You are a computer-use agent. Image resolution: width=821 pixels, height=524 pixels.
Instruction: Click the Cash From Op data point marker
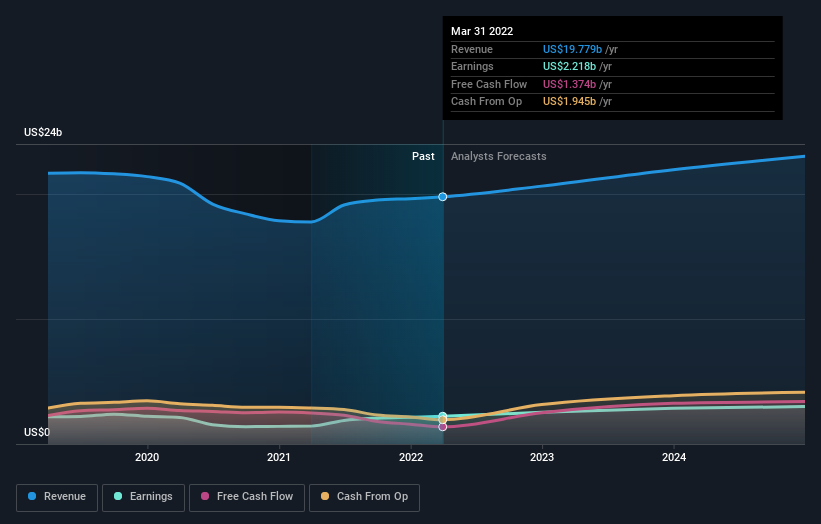pos(442,420)
